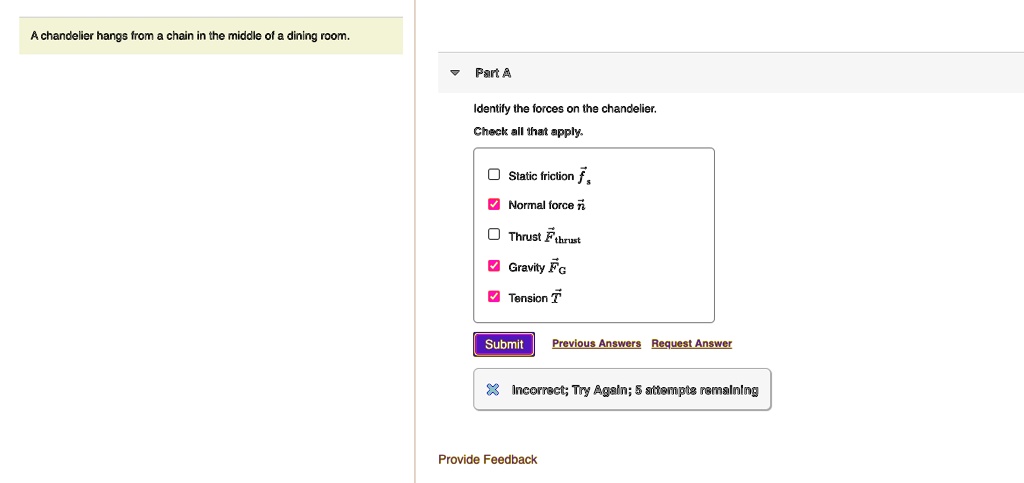Click the 'Check all that apply' text
This screenshot has width=1024, height=483.
point(528,131)
